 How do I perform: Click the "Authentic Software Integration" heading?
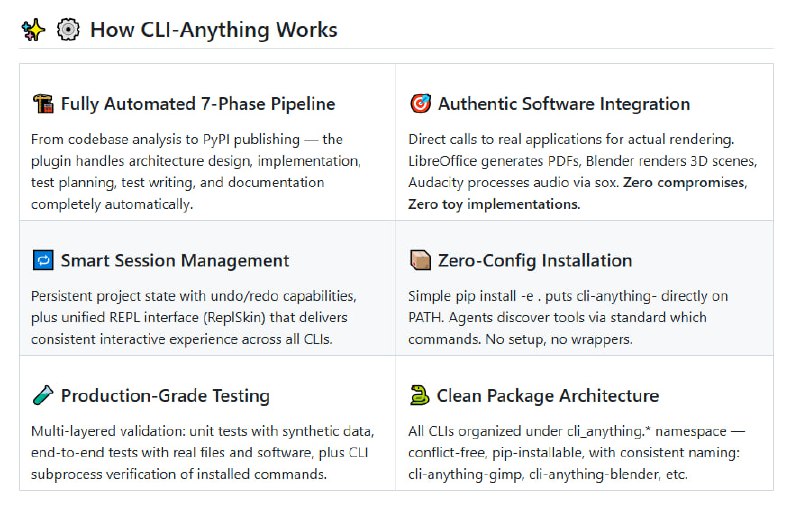point(564,104)
